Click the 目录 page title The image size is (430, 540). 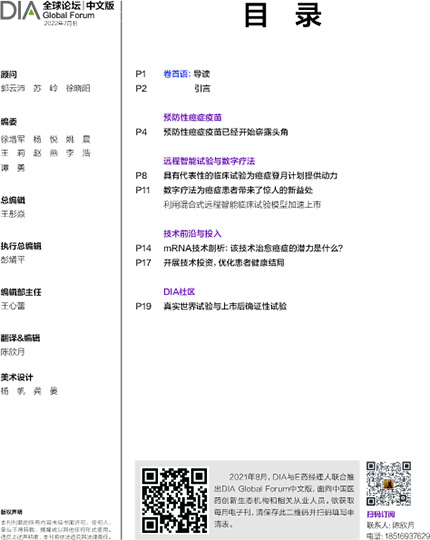click(283, 15)
